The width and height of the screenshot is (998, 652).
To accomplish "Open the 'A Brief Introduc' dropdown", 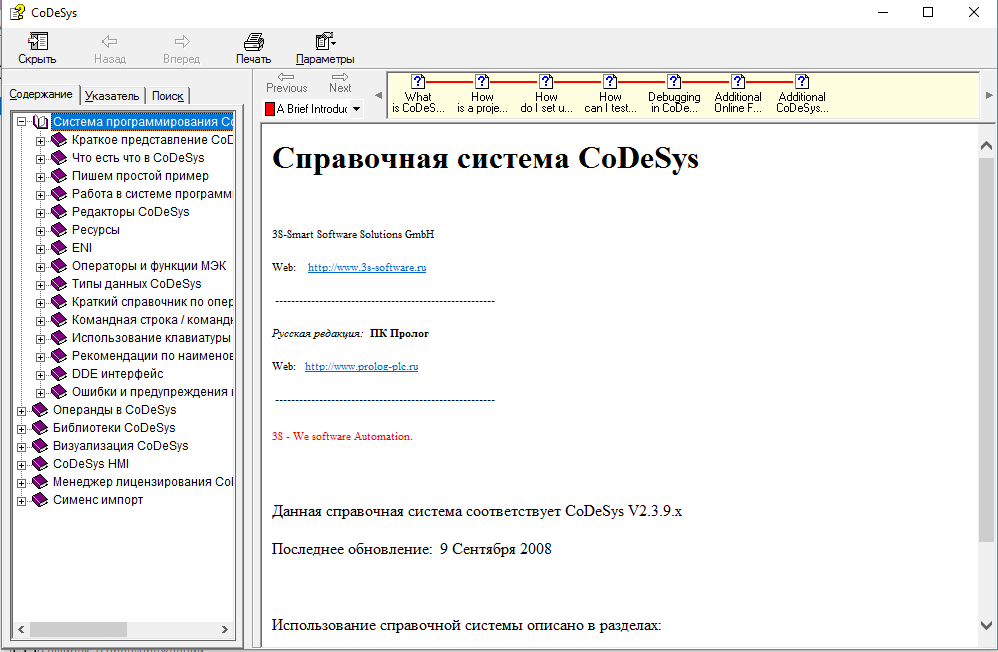I will [x=356, y=109].
